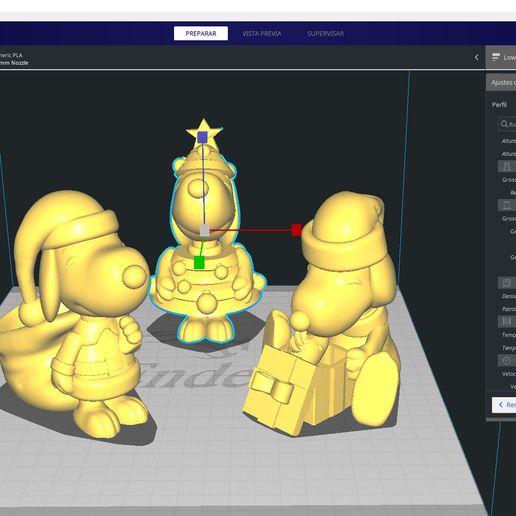Viewport: 516px width, 516px height.
Task: Click the blue Z-axis move handle
Action: [202, 137]
